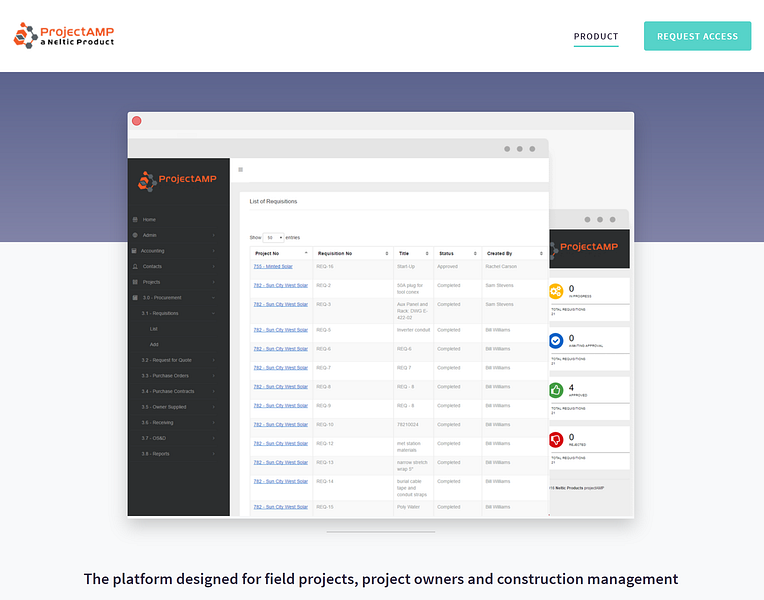Viewport: 764px width, 600px height.
Task: Click the ProjectAMP logo in the page header
Action: (64, 36)
